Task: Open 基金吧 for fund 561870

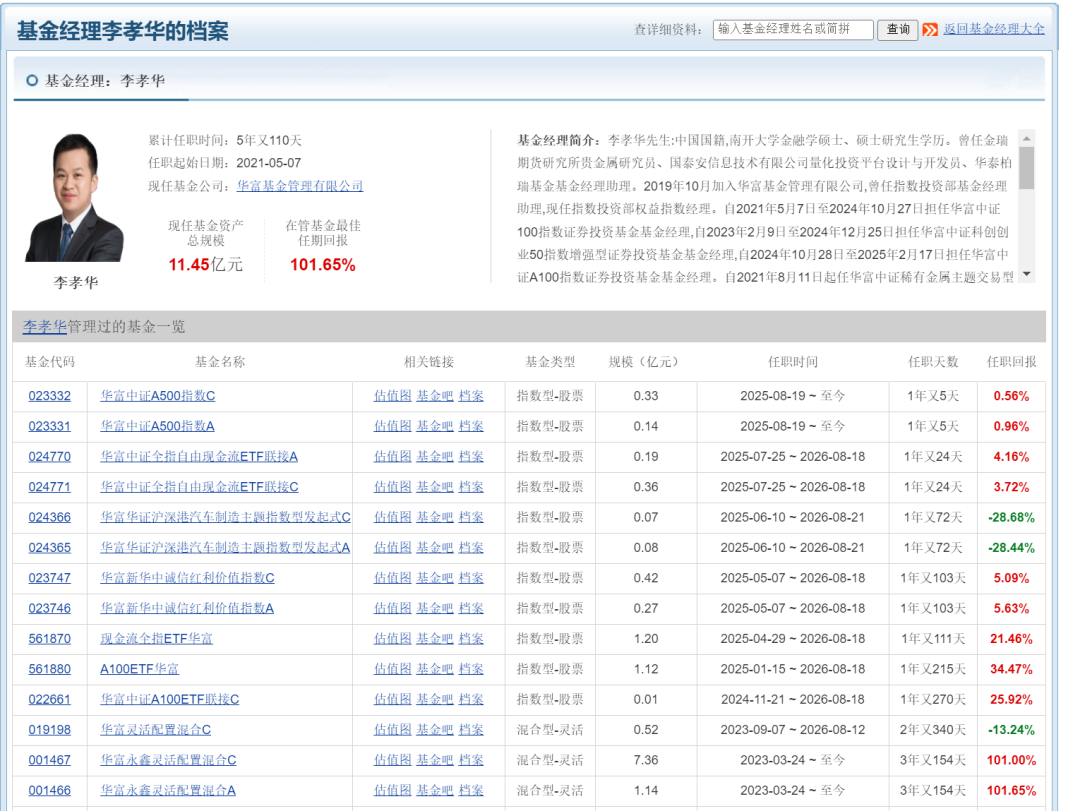Action: (x=435, y=639)
